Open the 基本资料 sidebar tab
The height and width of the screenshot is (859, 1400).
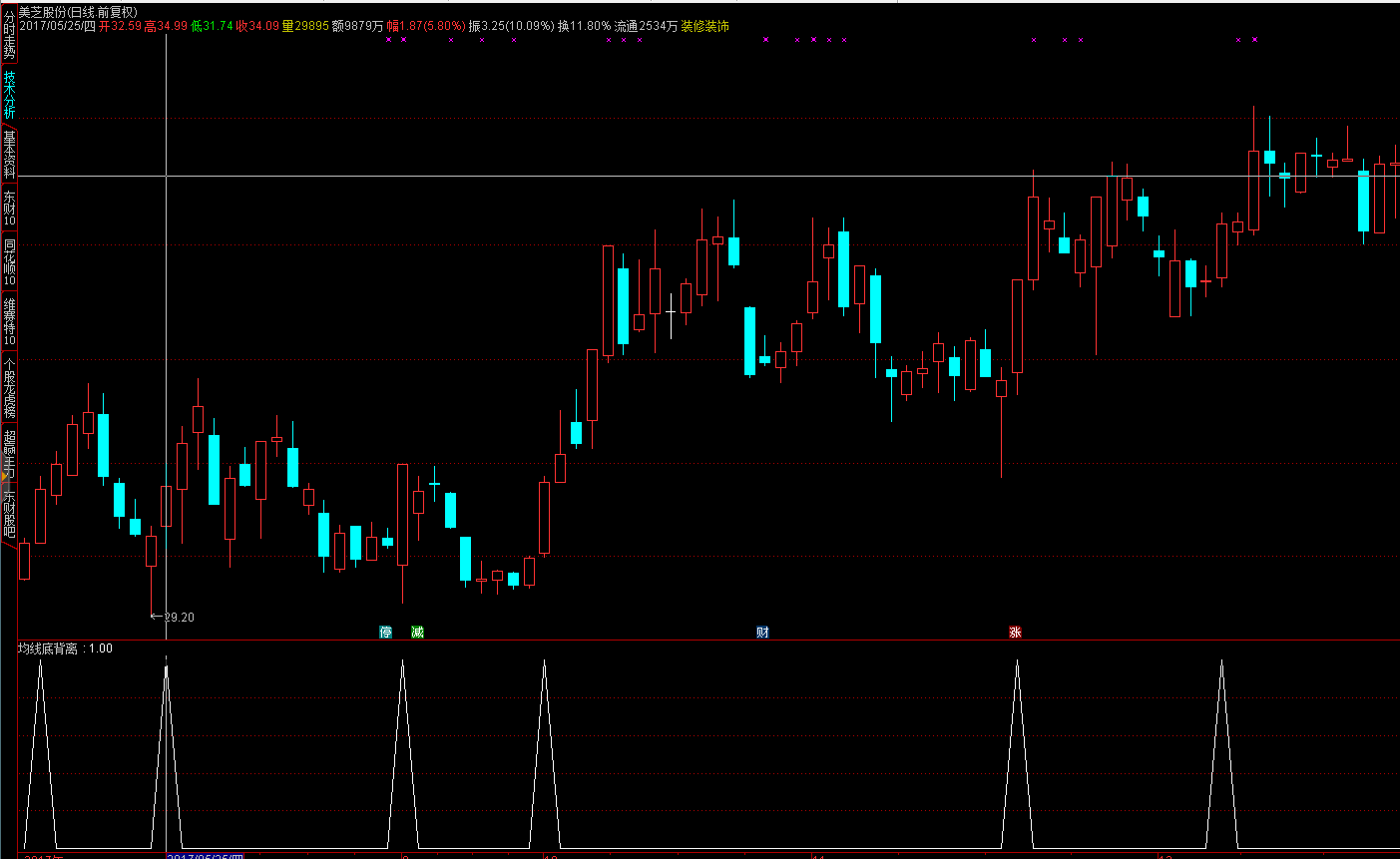pyautogui.click(x=9, y=155)
